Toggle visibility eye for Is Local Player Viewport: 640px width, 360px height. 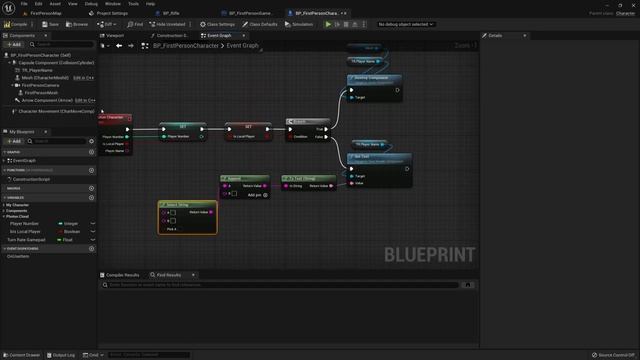click(x=93, y=231)
